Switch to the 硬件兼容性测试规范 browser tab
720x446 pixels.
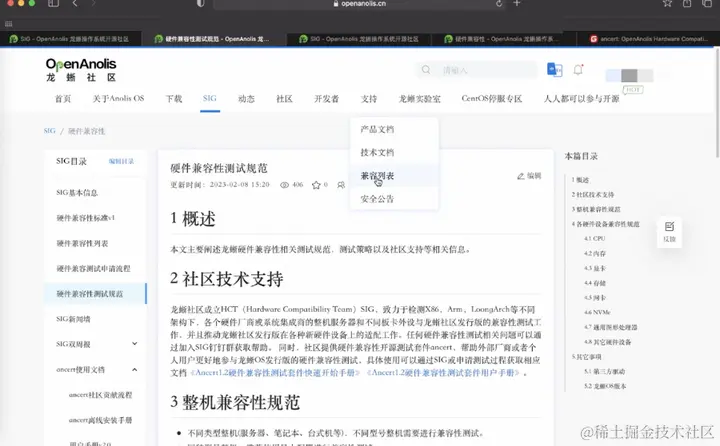(x=213, y=39)
